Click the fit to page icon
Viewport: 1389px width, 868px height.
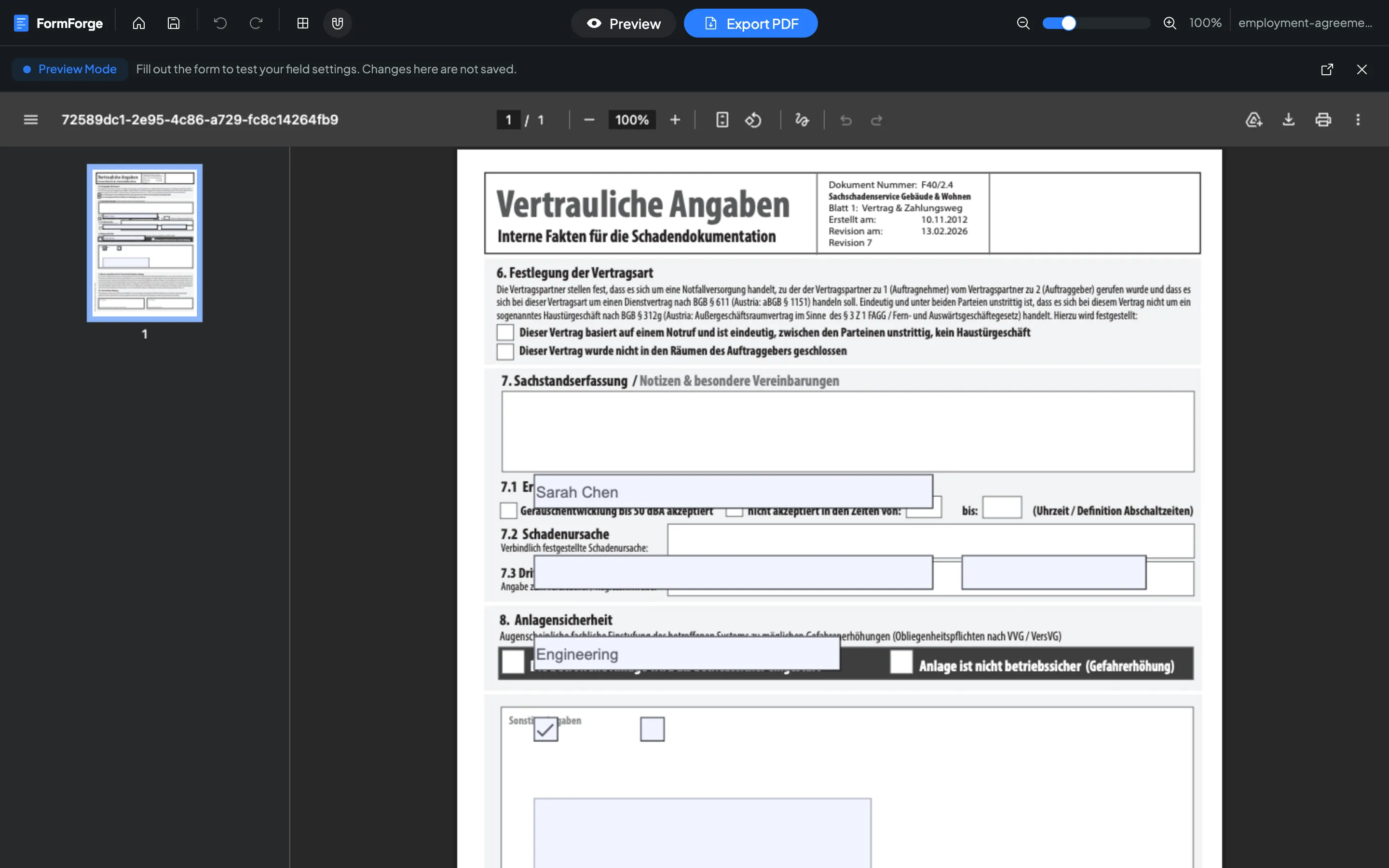(x=722, y=120)
